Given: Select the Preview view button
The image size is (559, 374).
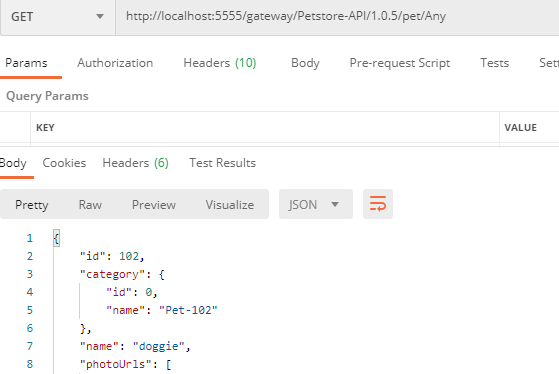Looking at the screenshot, I should pyautogui.click(x=154, y=205).
